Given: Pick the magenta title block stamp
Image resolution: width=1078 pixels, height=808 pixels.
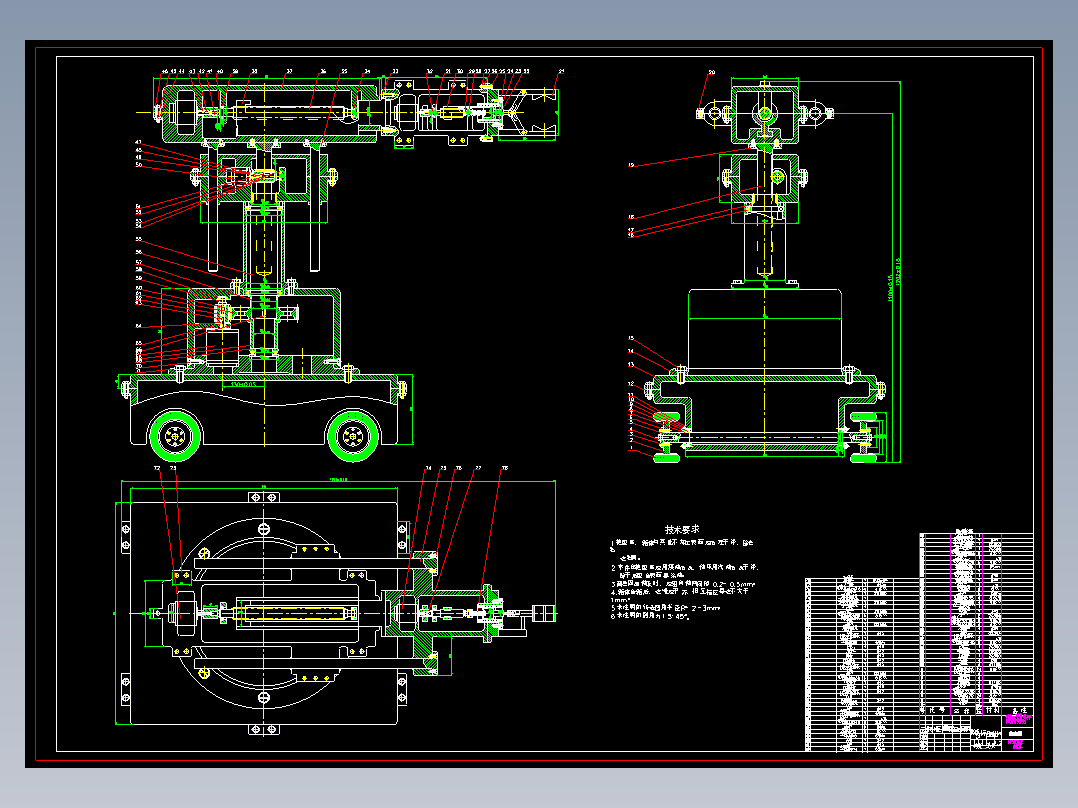Looking at the screenshot, I should pos(1018,720).
